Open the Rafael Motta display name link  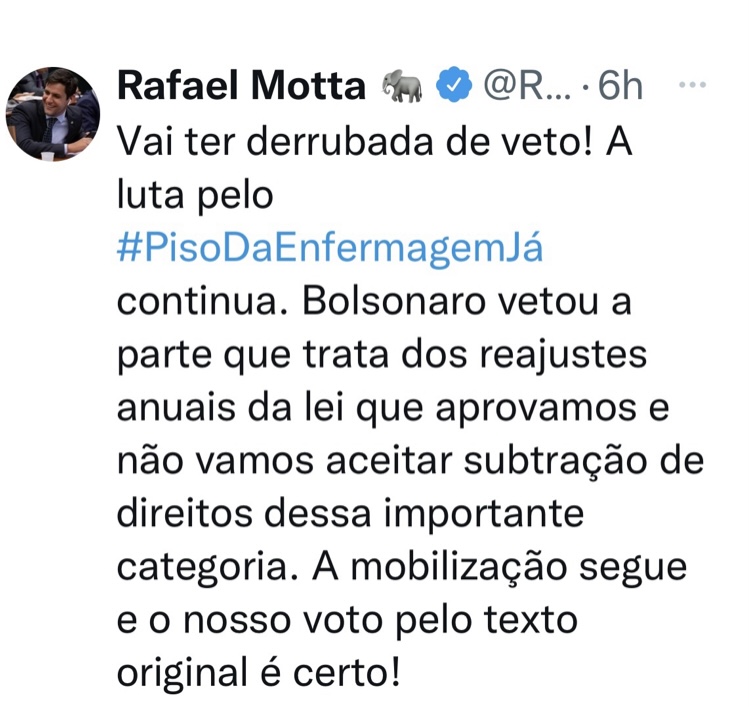point(242,86)
